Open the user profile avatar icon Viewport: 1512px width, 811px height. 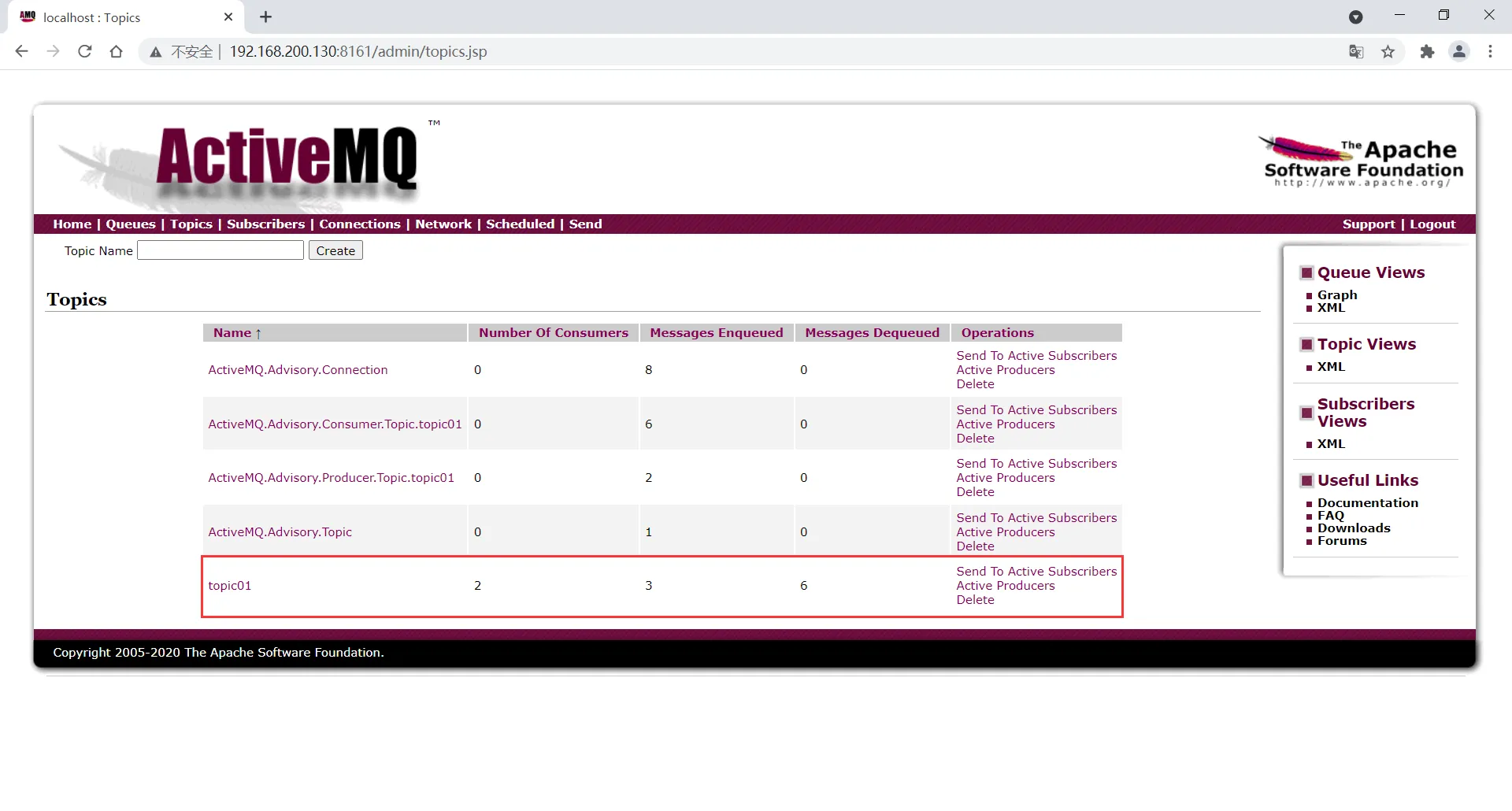(1459, 52)
